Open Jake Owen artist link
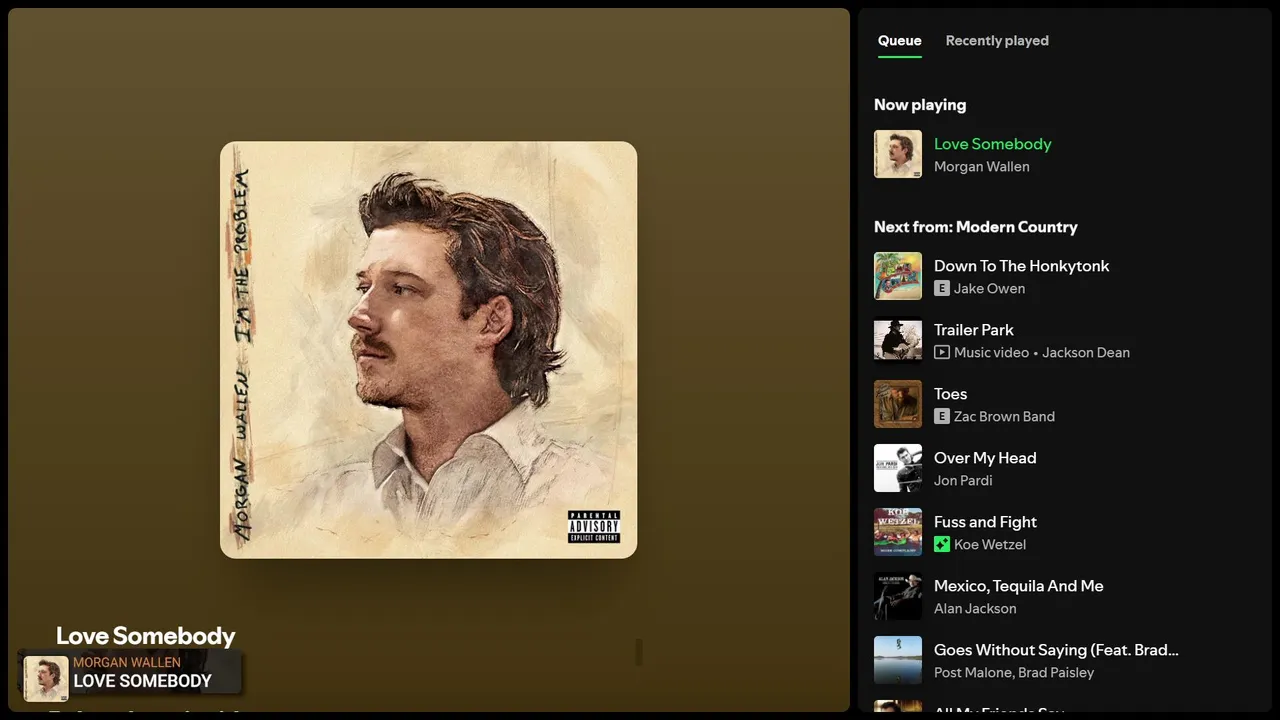 pos(989,289)
